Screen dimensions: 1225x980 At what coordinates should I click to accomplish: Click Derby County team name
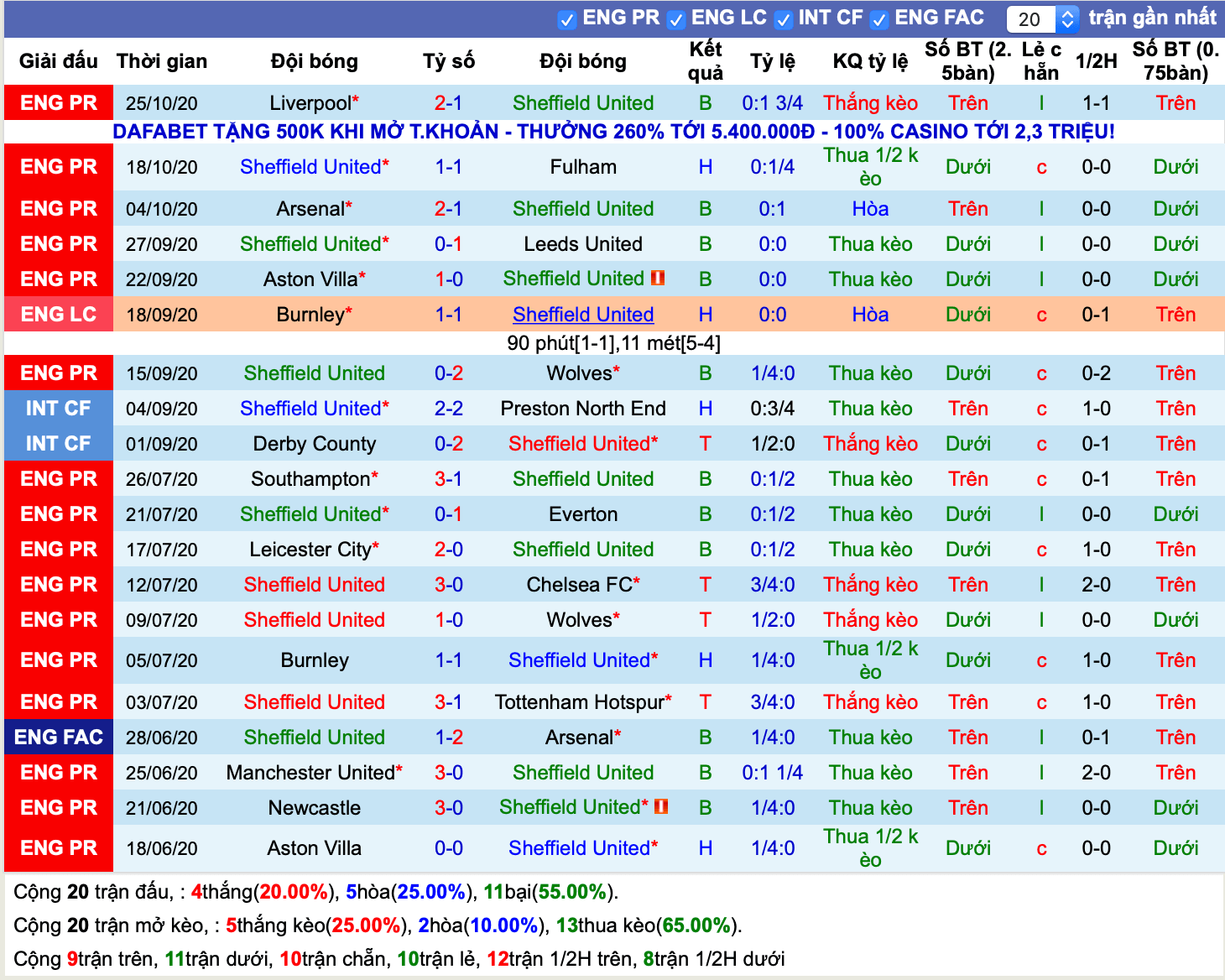pos(315,444)
